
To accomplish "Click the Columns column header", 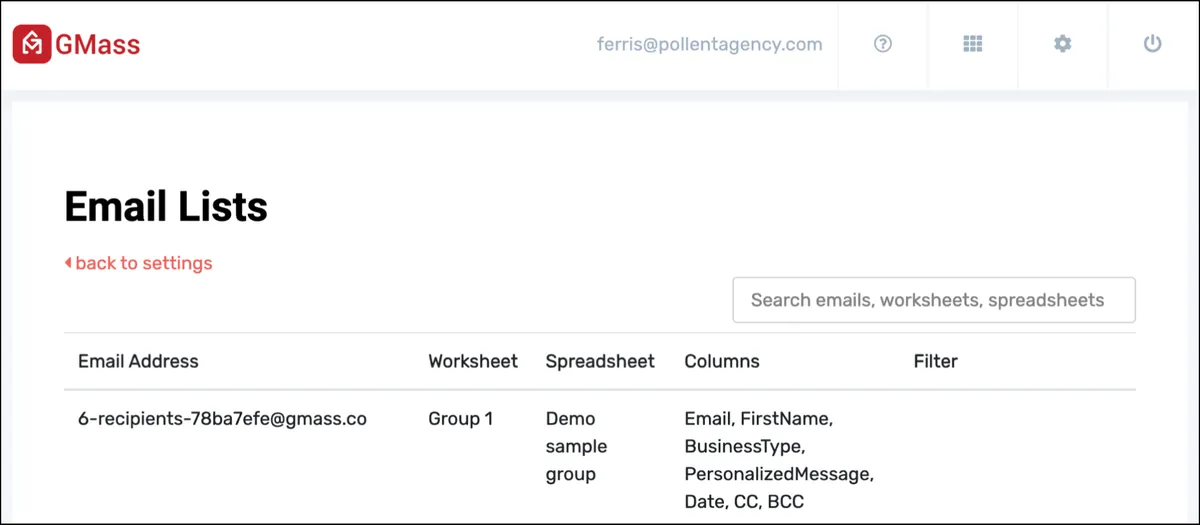I will [x=722, y=361].
